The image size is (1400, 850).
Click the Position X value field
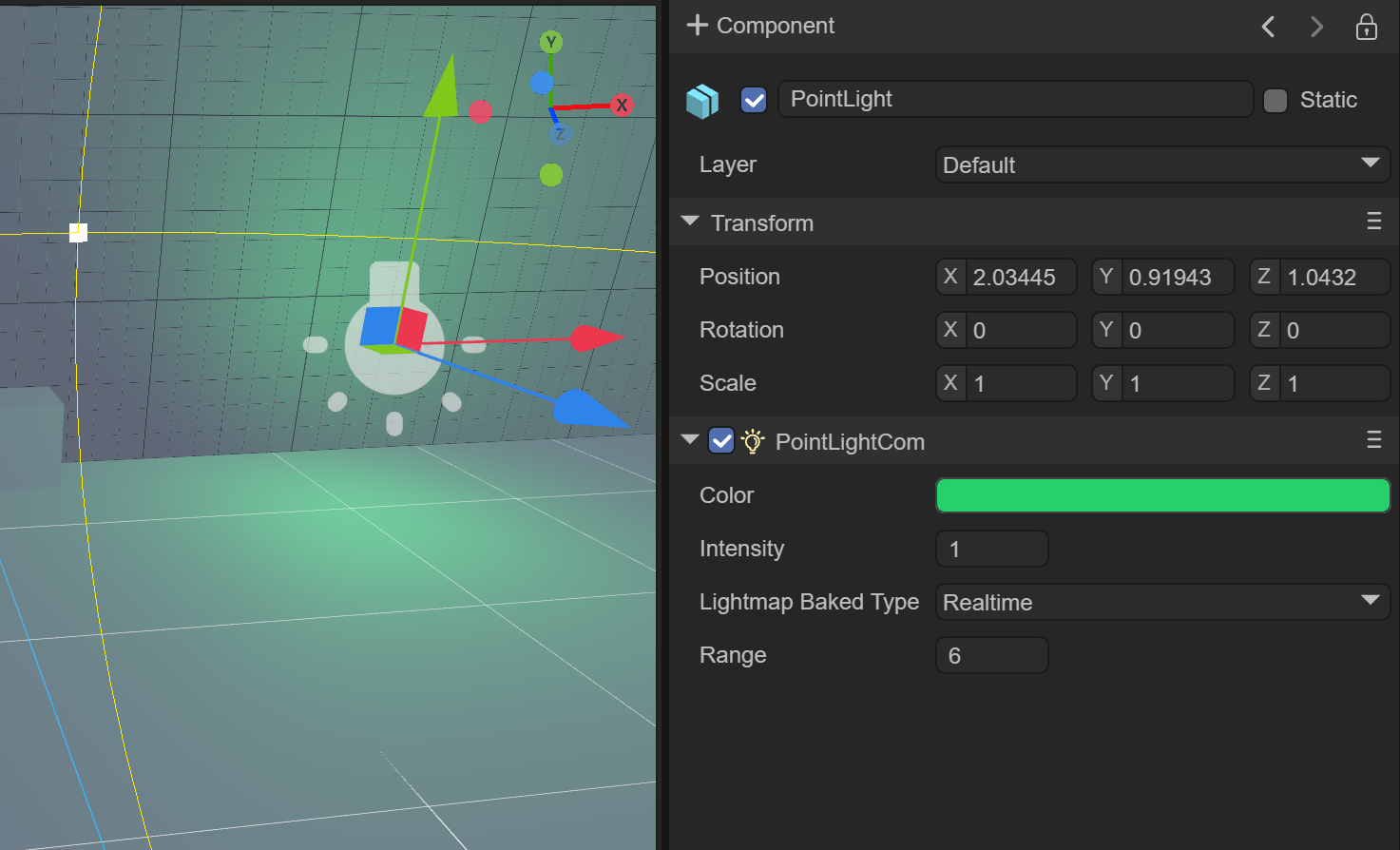pos(1021,277)
